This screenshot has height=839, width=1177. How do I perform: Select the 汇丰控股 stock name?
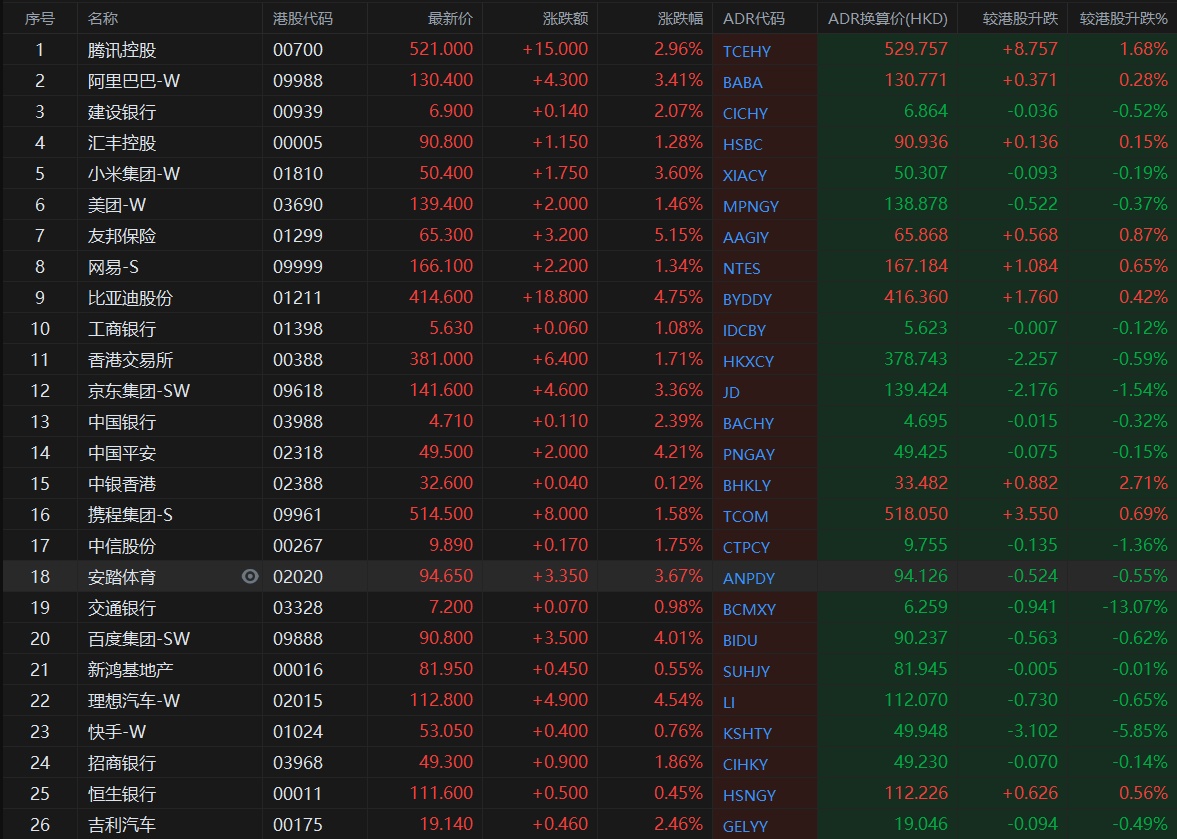click(122, 143)
